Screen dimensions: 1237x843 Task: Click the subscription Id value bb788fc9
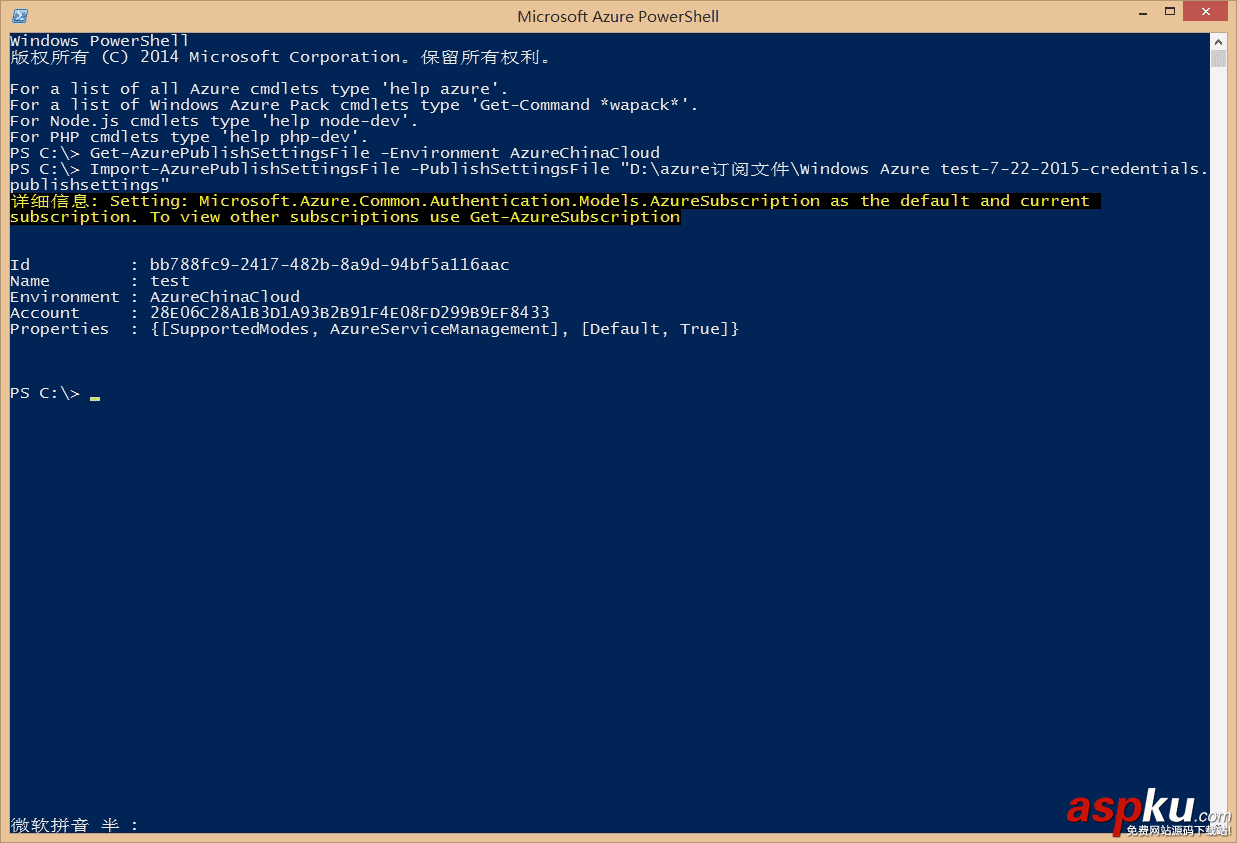329,265
